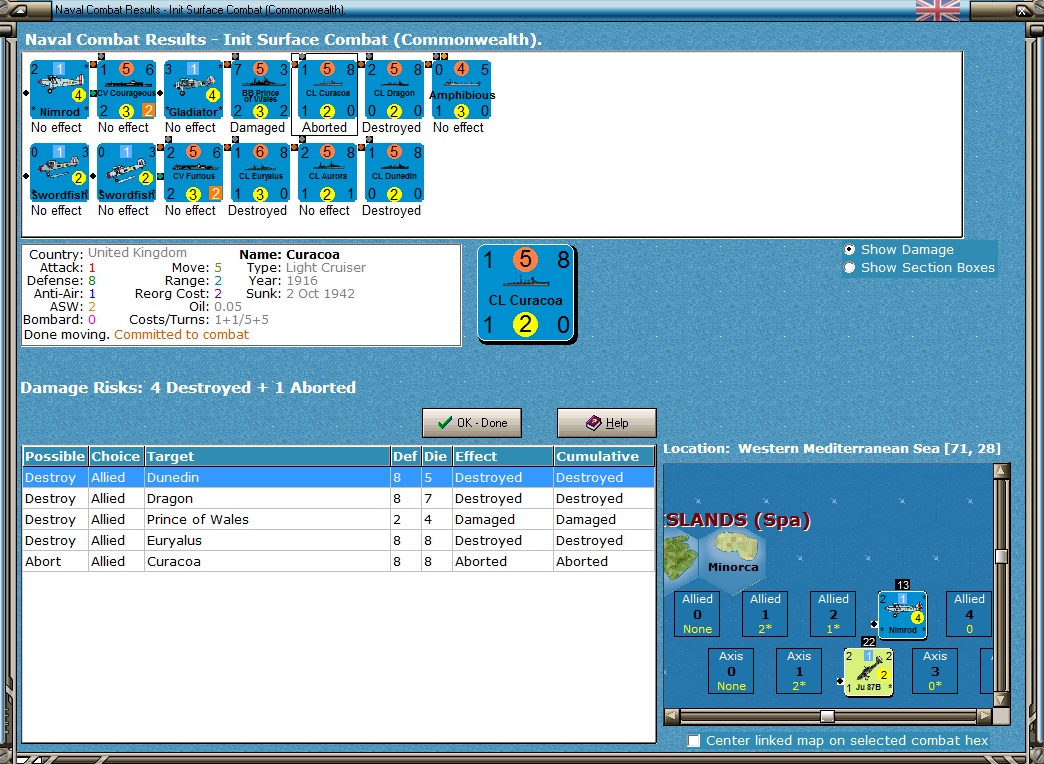Viewport: 1044px width, 764px height.
Task: Click OK - Done button
Action: click(x=472, y=423)
